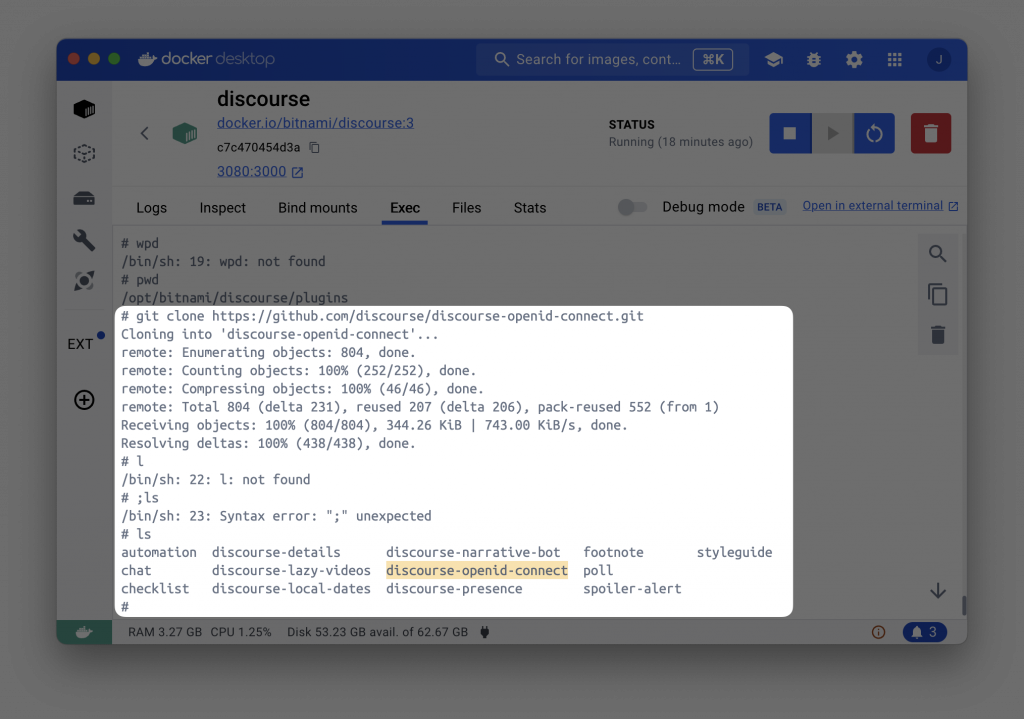Open the Settings gear icon
The height and width of the screenshot is (719, 1024).
pos(854,59)
